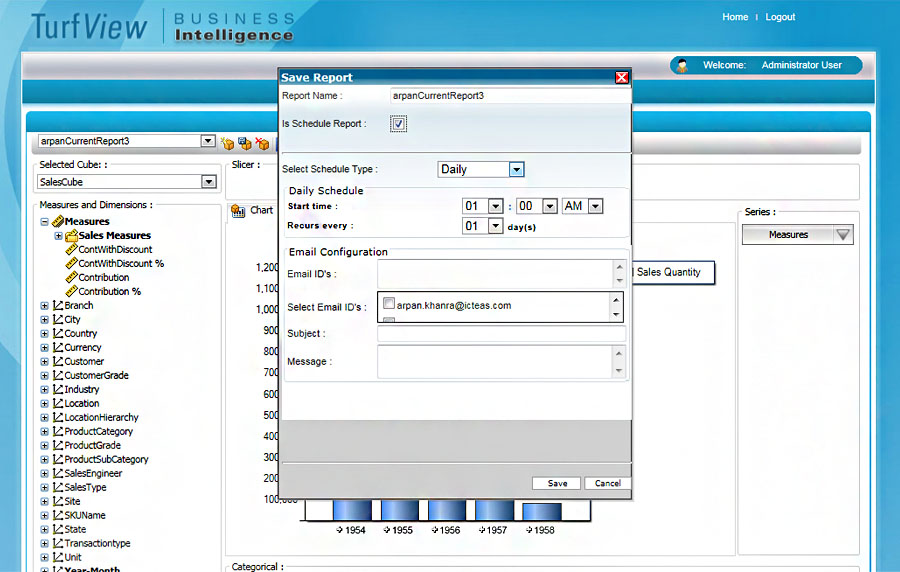
Task: Drill into the 1954 axis label icon
Action: coord(340,530)
